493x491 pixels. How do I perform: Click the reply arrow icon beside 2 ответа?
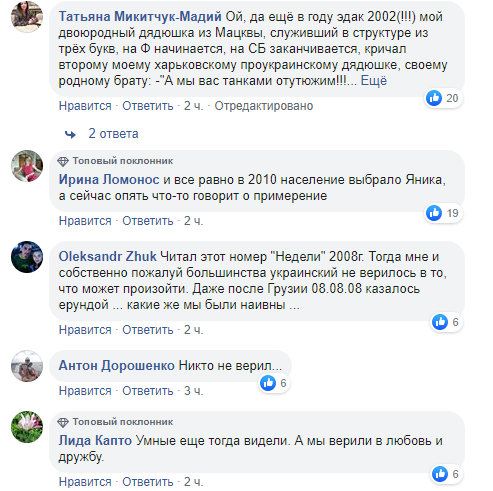tap(70, 134)
